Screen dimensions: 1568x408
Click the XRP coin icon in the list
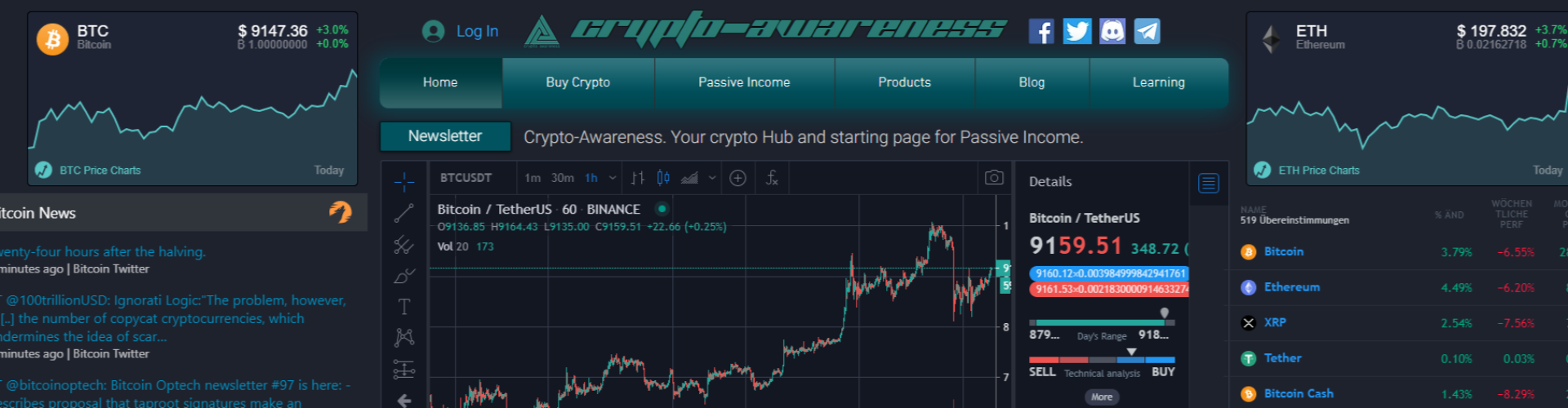pyautogui.click(x=1248, y=323)
